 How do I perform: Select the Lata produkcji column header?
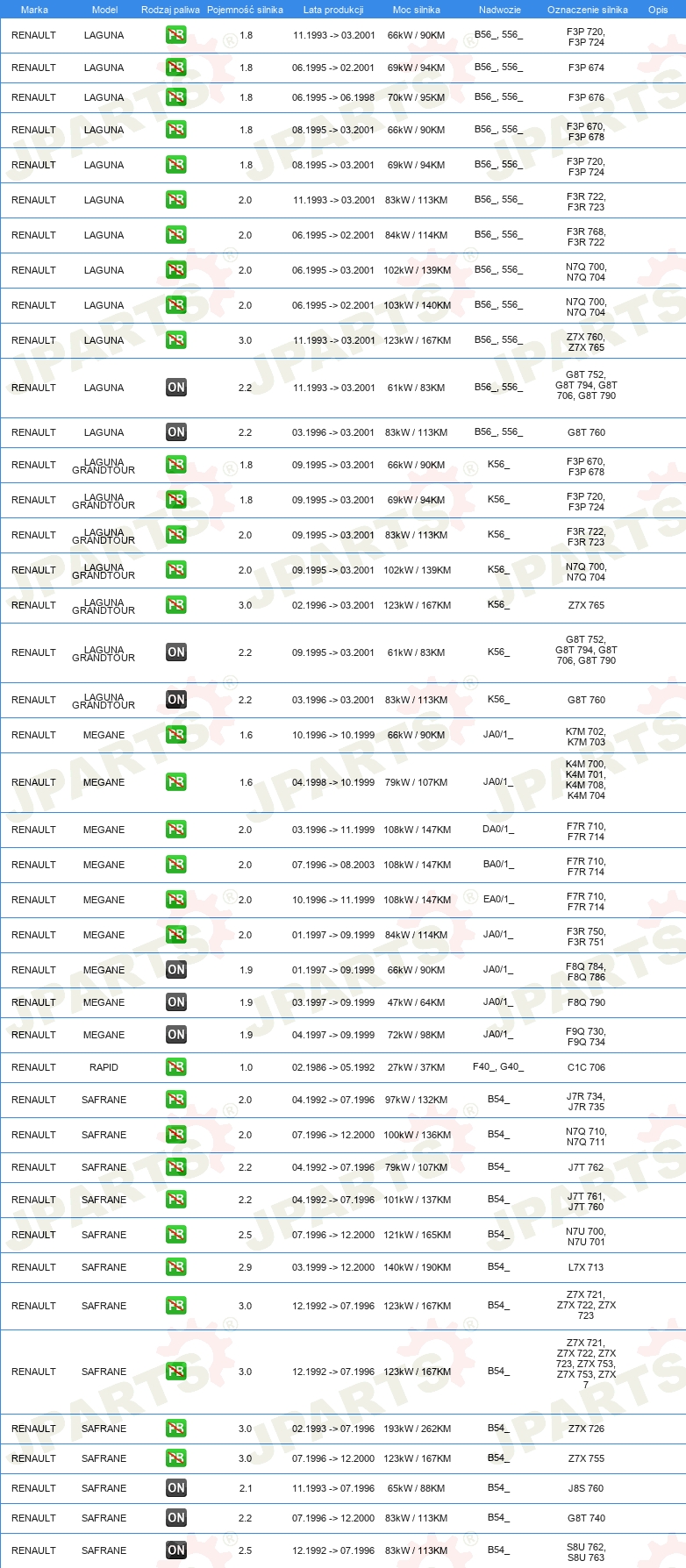[x=333, y=10]
